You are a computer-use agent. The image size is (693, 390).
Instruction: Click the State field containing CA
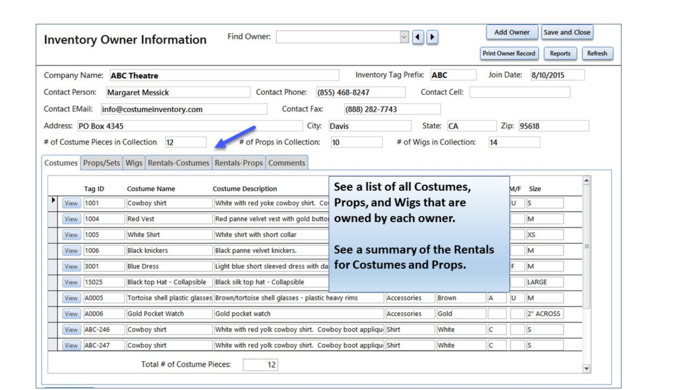(x=472, y=126)
